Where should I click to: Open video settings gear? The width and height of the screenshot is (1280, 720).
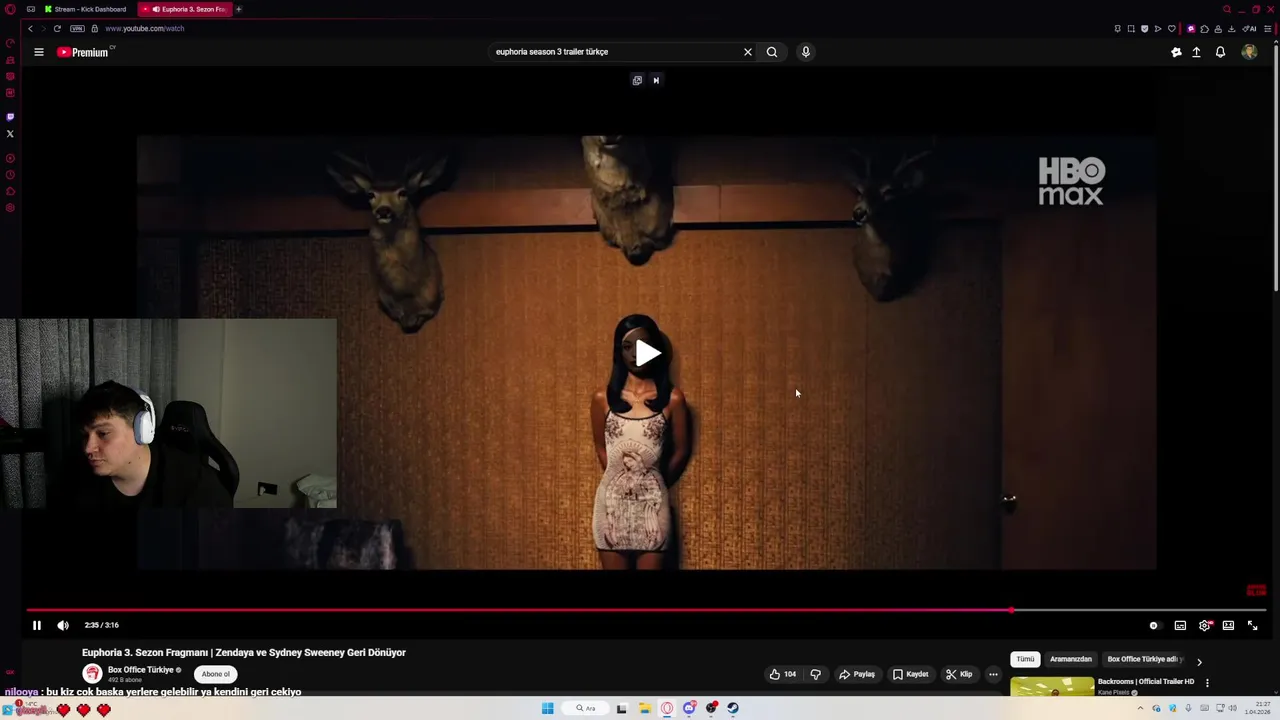[1204, 625]
